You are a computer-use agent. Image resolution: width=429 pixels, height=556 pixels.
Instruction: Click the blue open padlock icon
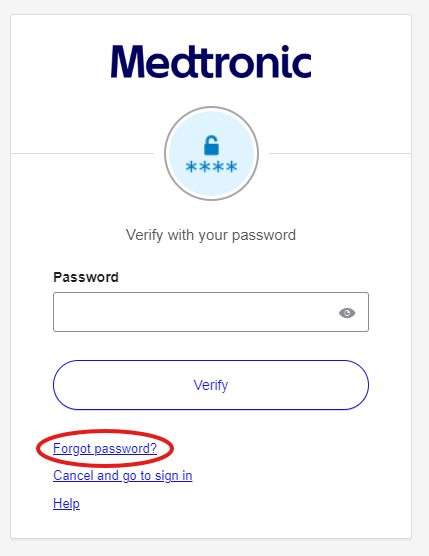211,145
